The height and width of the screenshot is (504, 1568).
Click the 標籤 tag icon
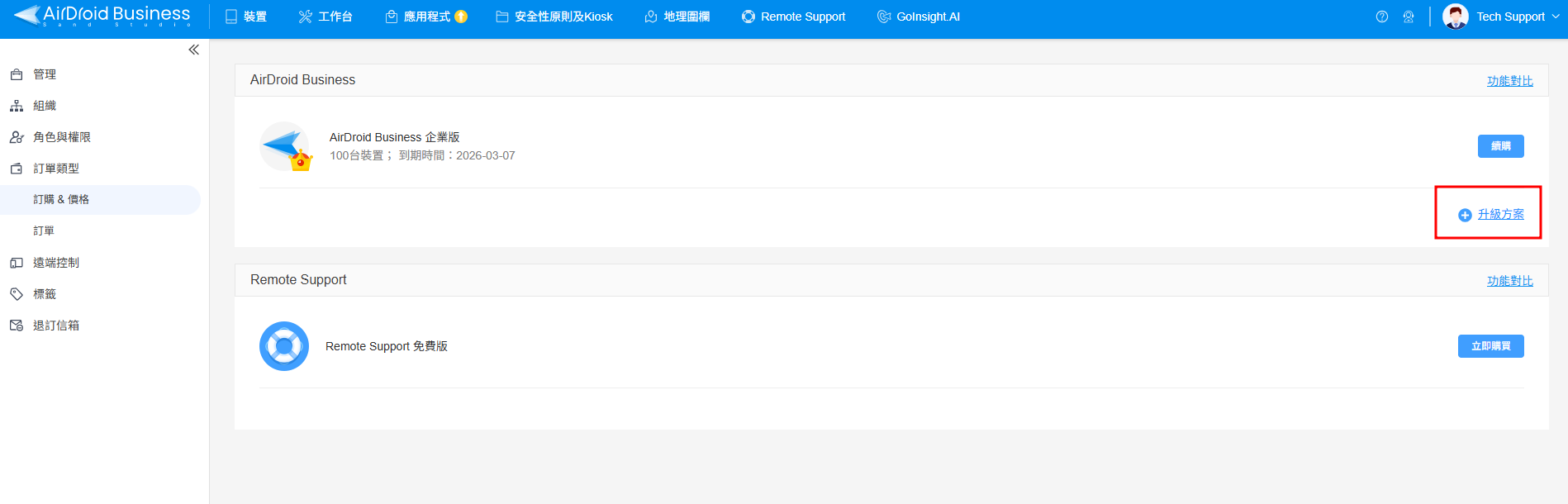click(17, 294)
